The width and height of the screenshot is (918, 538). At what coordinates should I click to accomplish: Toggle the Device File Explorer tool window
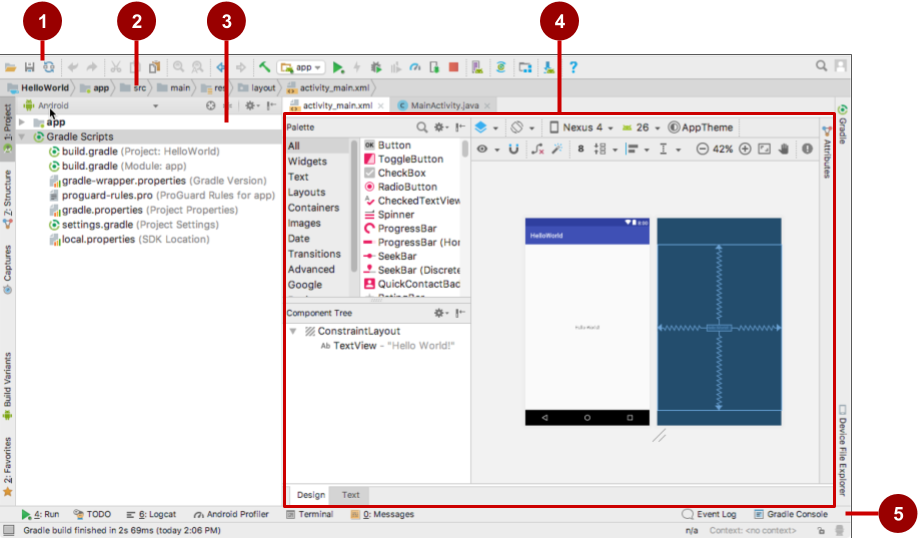click(842, 451)
